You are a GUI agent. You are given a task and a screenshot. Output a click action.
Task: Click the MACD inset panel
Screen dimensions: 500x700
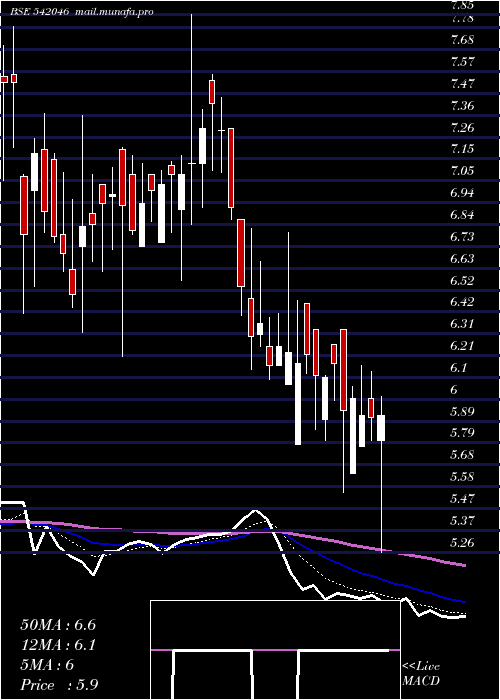coord(275,650)
